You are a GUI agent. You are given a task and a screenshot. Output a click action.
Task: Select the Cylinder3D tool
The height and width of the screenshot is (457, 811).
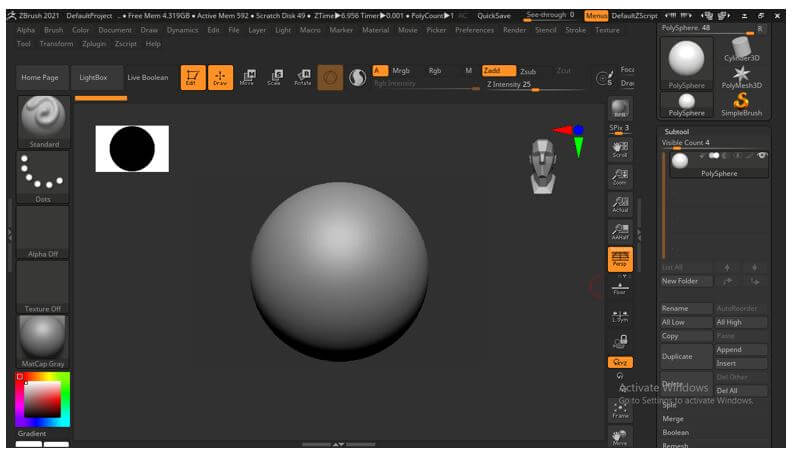[x=742, y=50]
